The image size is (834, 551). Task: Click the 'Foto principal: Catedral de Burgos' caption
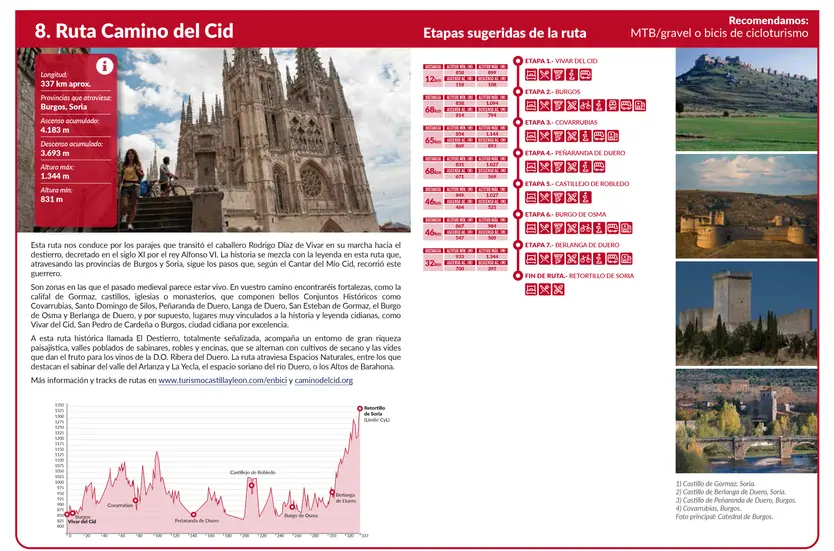724,516
